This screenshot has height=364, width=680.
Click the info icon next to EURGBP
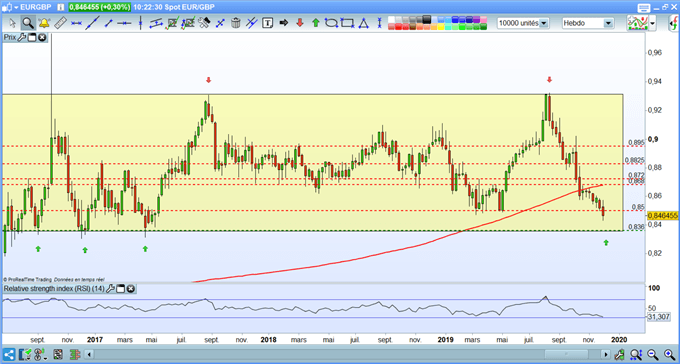point(61,7)
